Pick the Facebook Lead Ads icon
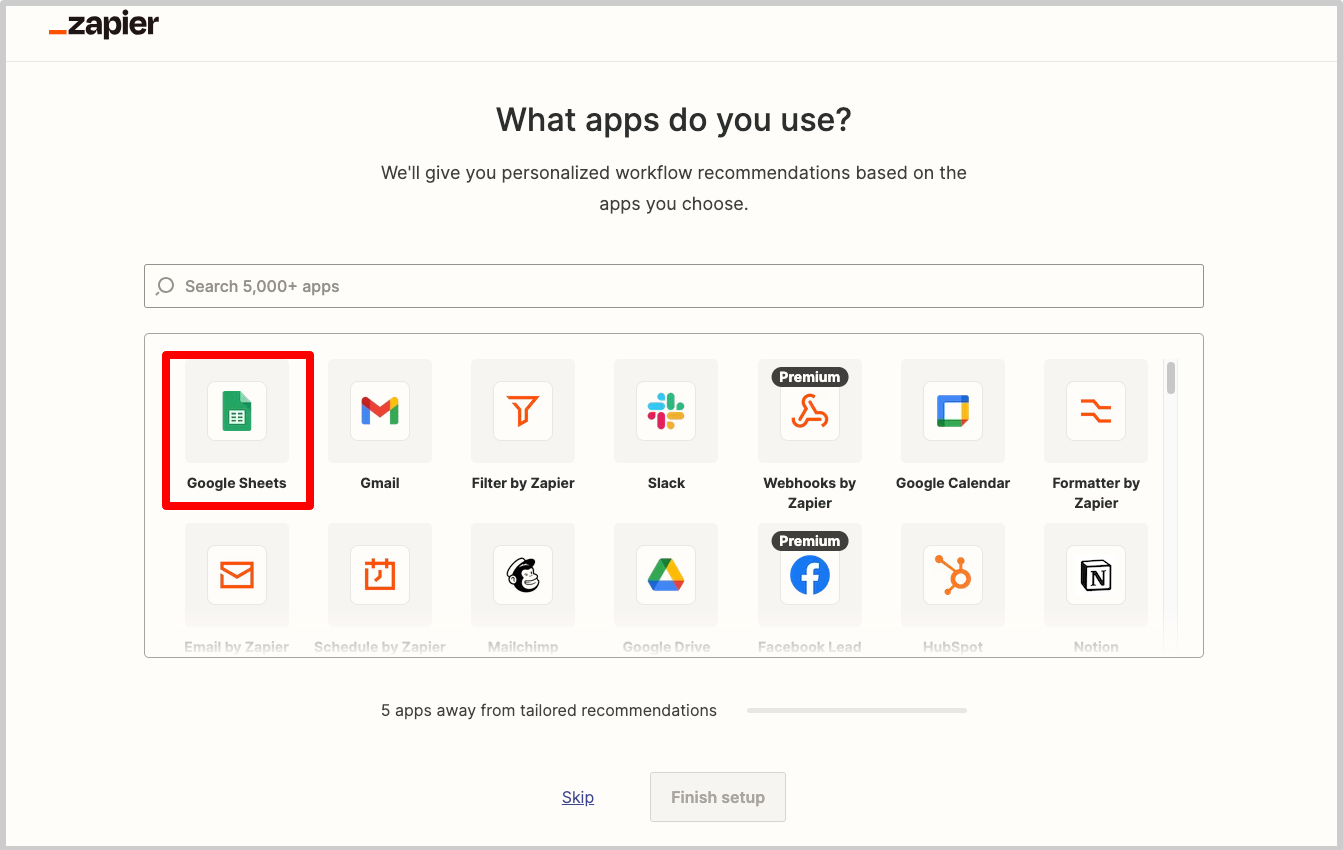Screen dimensions: 1343x850 point(810,575)
